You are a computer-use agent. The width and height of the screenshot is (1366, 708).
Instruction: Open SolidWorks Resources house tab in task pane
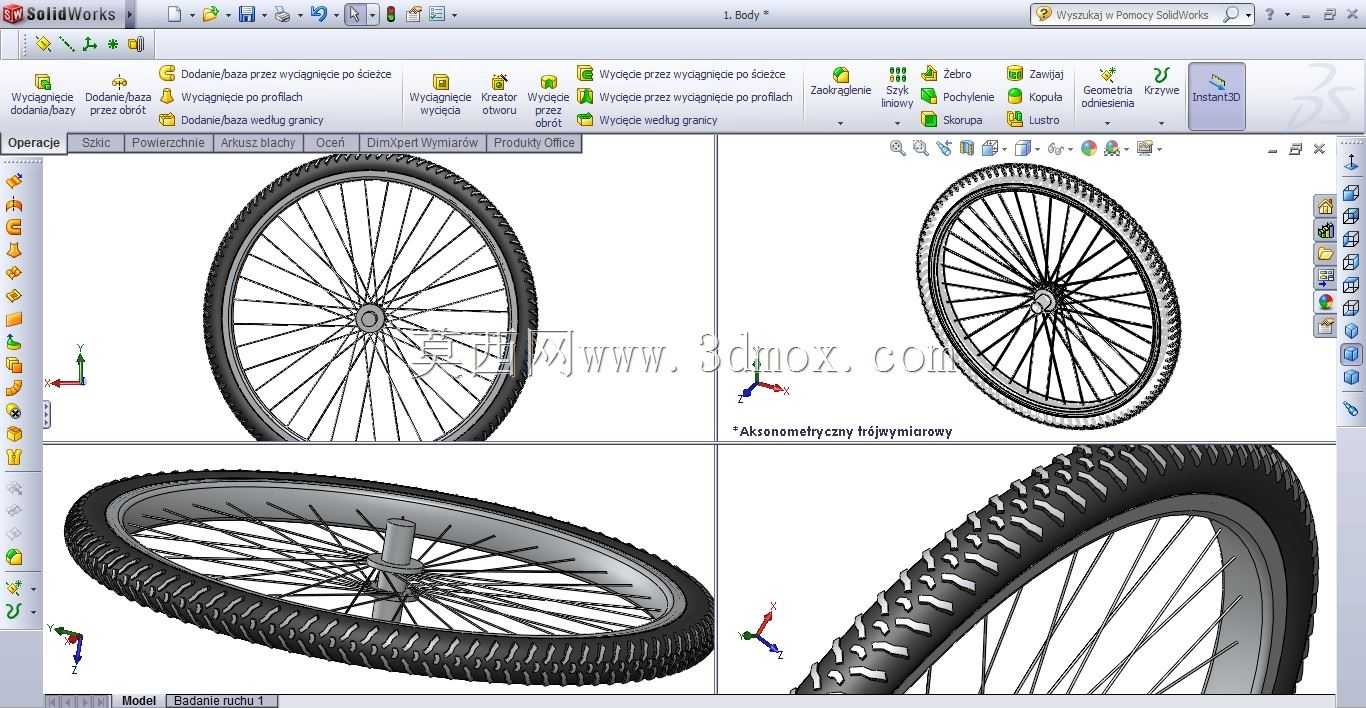[1325, 207]
